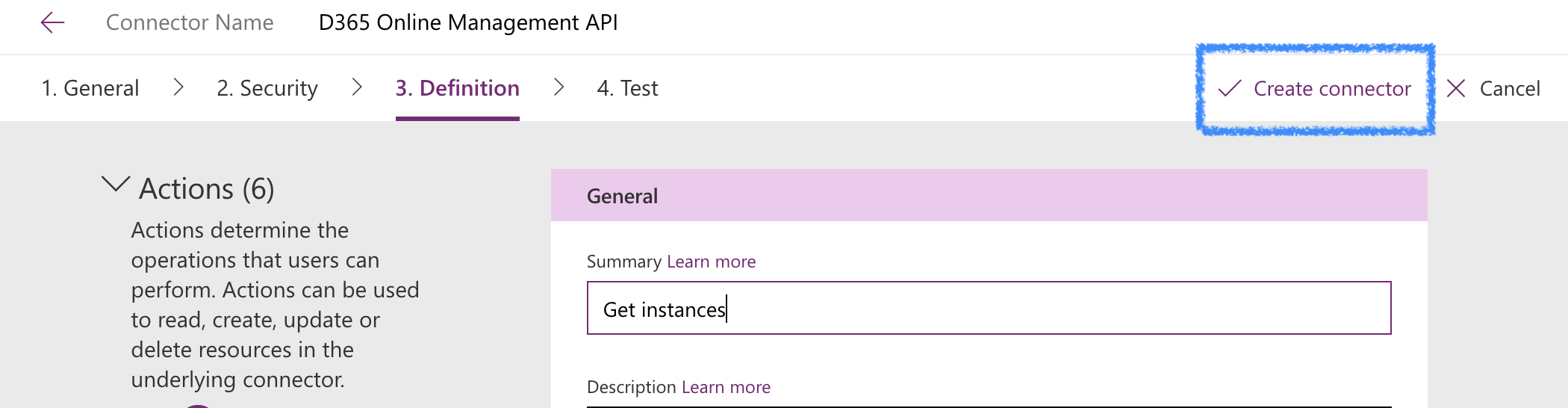Click chevron between General and Security steps
The width and height of the screenshot is (1568, 408).
point(178,87)
